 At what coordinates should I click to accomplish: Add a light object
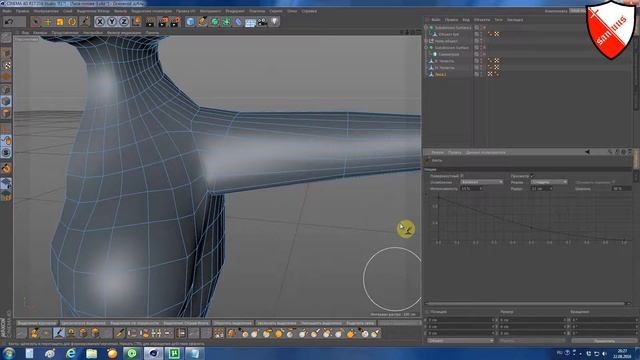click(274, 22)
